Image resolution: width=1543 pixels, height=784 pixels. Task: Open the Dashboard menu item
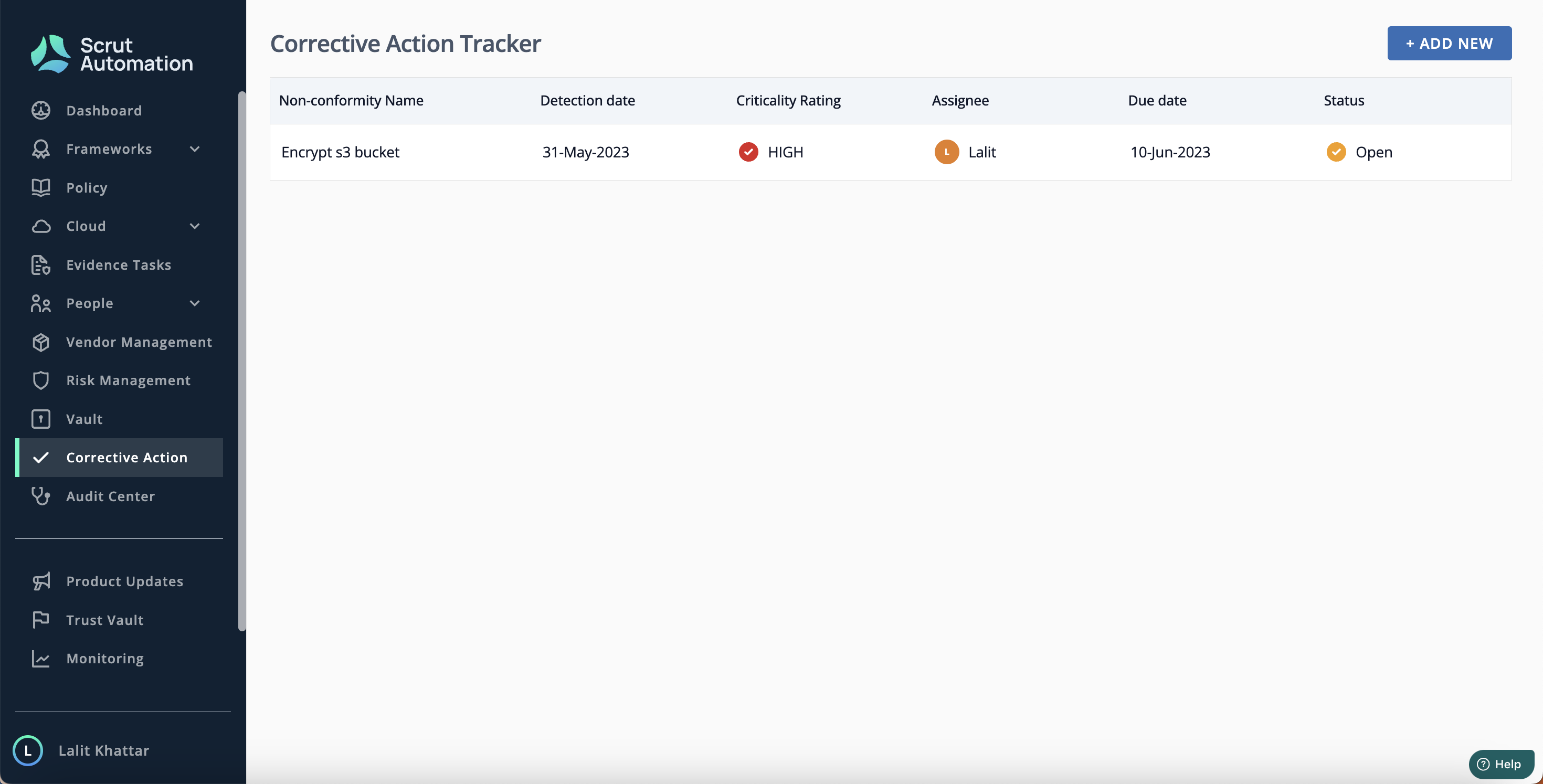coord(119,110)
